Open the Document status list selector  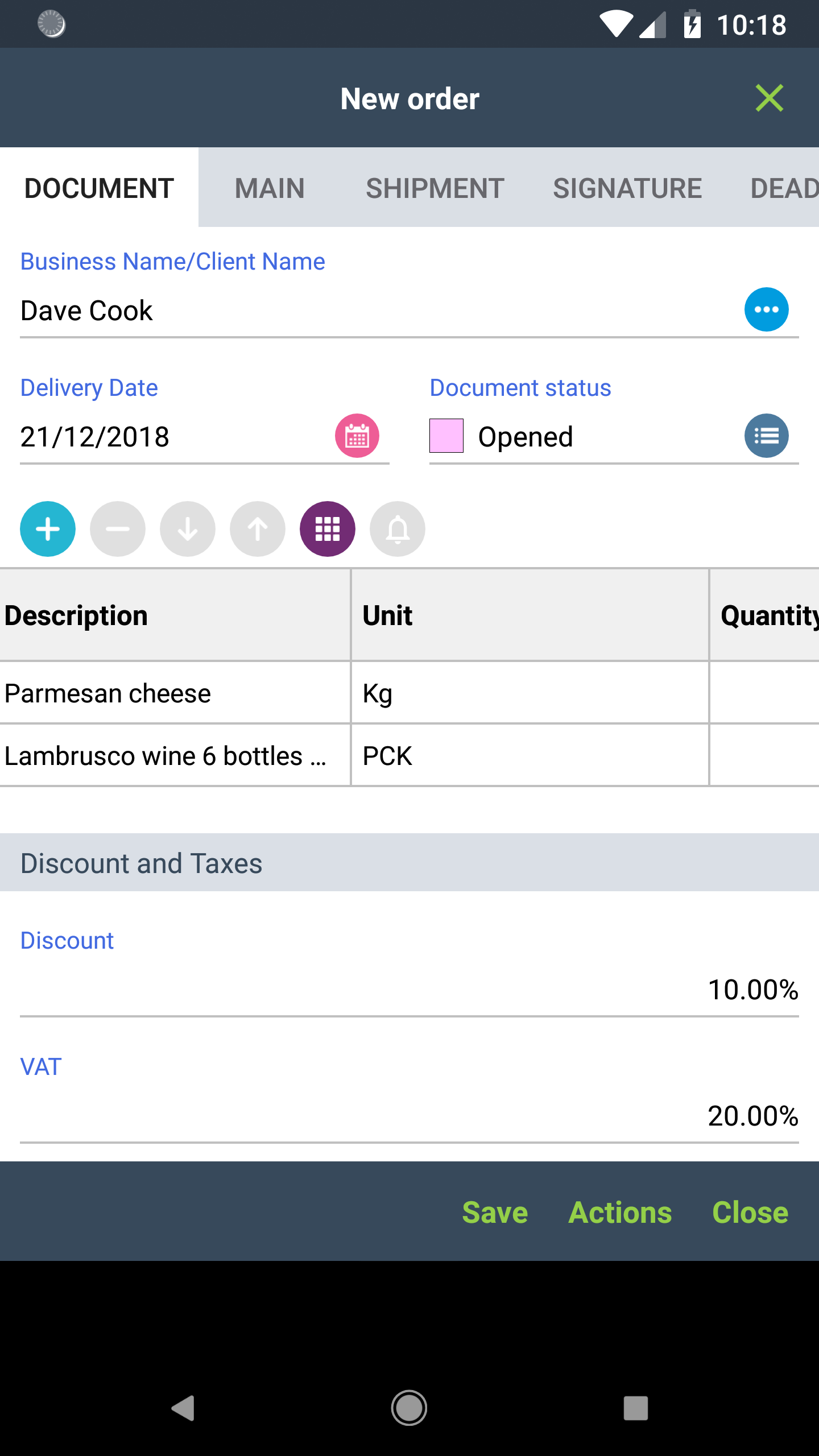(767, 436)
